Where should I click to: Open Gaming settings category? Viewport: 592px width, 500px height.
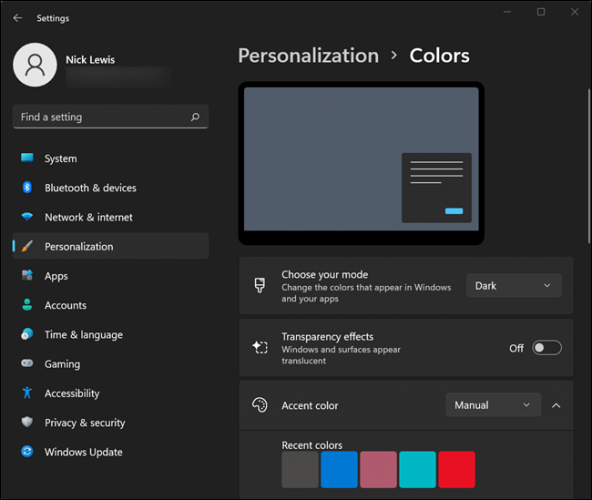point(111,364)
